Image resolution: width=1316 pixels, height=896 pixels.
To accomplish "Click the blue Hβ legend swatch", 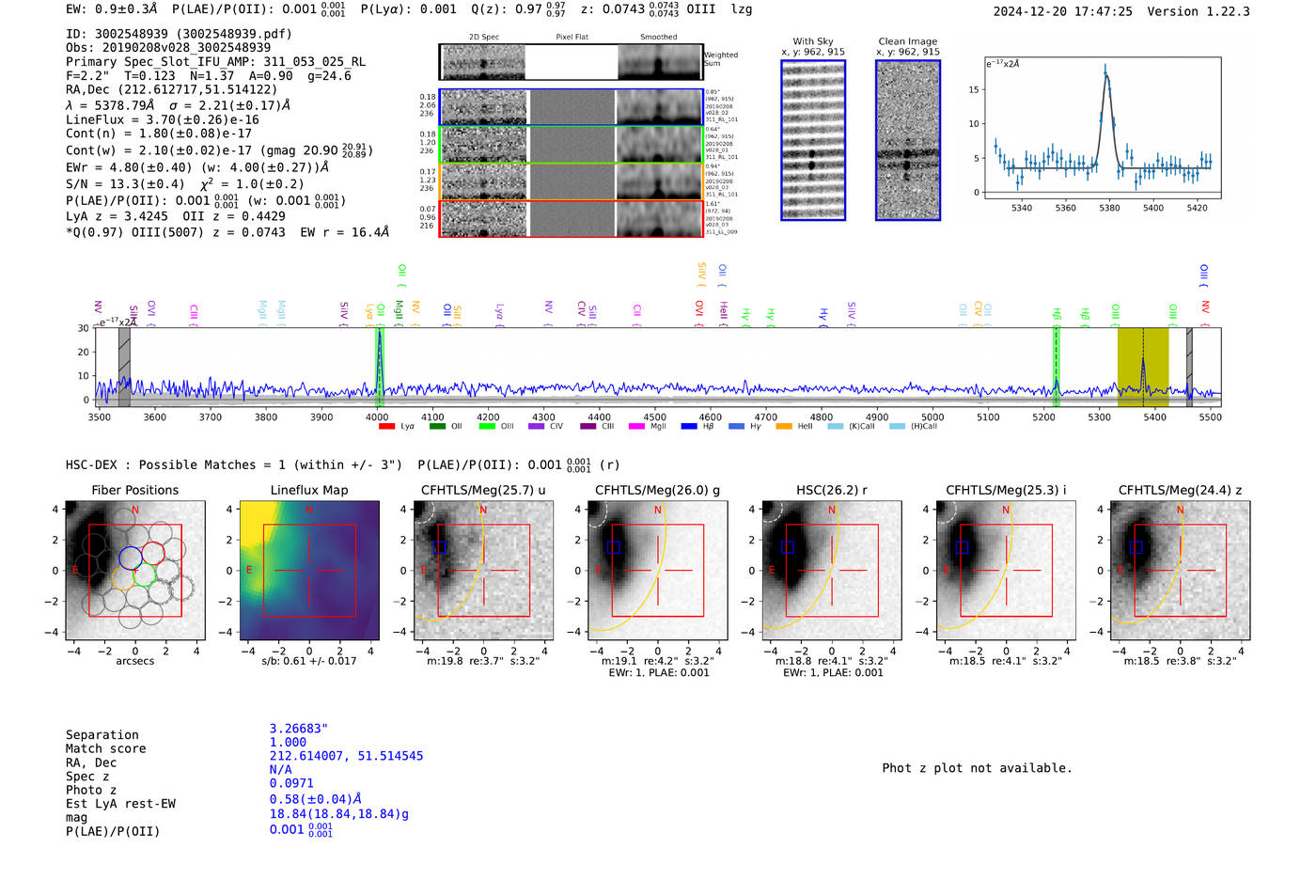I will 690,426.
